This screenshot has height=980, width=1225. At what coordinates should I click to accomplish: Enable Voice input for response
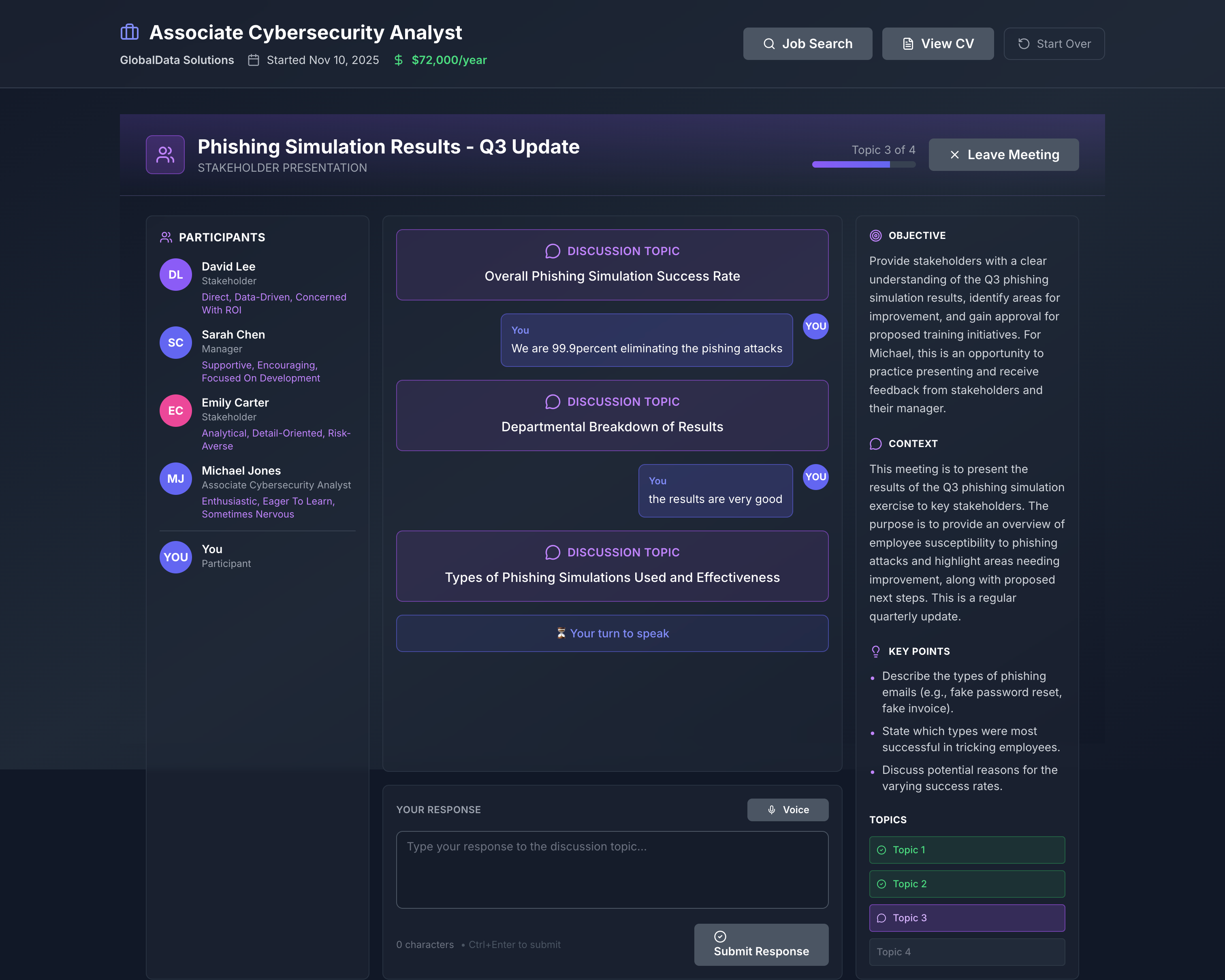pos(787,810)
